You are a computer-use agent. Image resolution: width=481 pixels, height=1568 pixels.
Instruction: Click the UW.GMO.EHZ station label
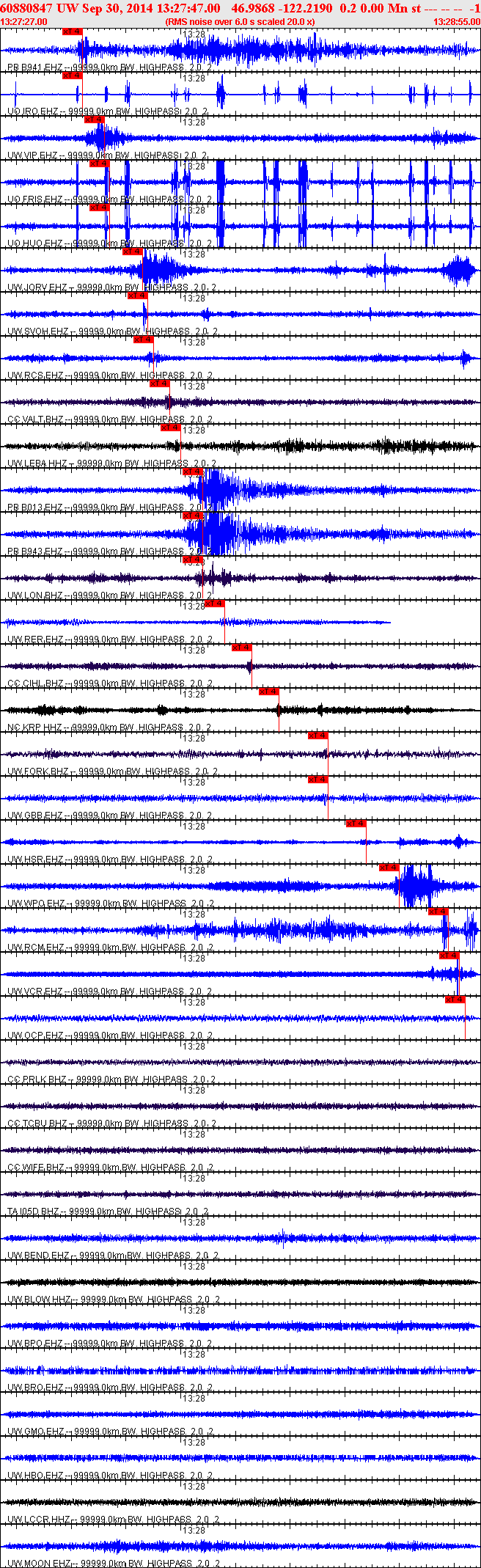[35, 1432]
